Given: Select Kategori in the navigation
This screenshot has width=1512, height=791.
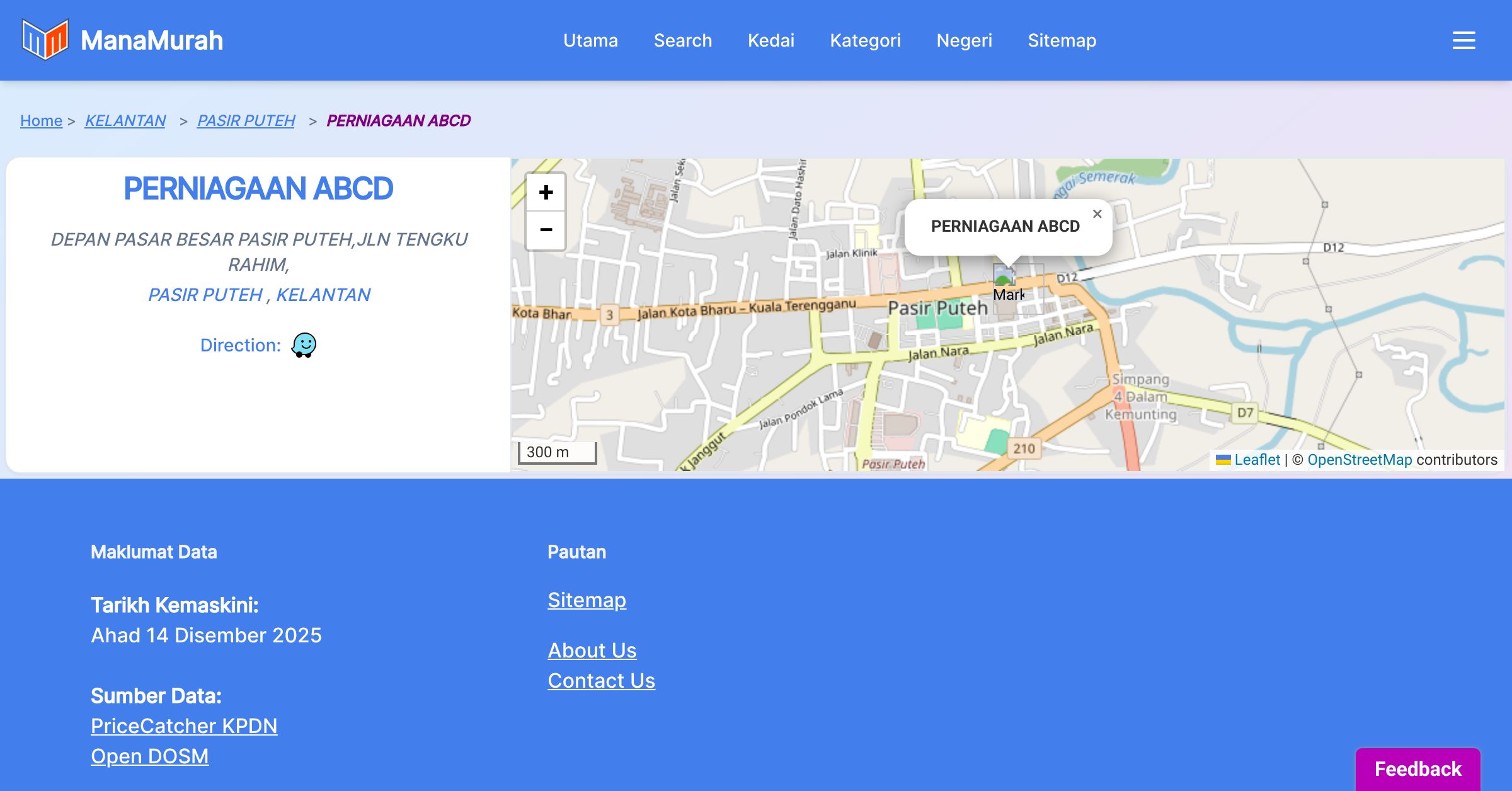Looking at the screenshot, I should (865, 40).
